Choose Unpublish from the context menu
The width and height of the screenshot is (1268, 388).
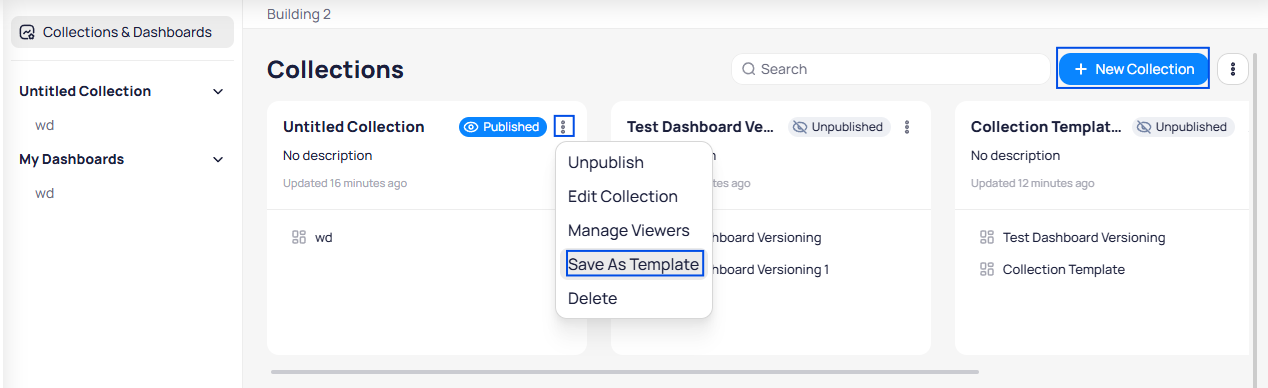pyautogui.click(x=606, y=162)
